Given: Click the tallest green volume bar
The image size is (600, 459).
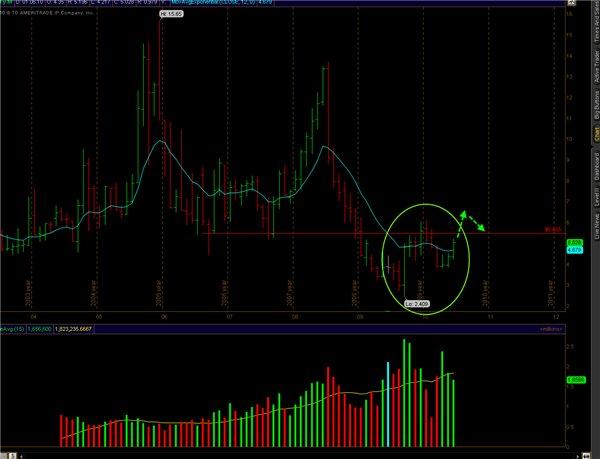Looking at the screenshot, I should tap(404, 392).
